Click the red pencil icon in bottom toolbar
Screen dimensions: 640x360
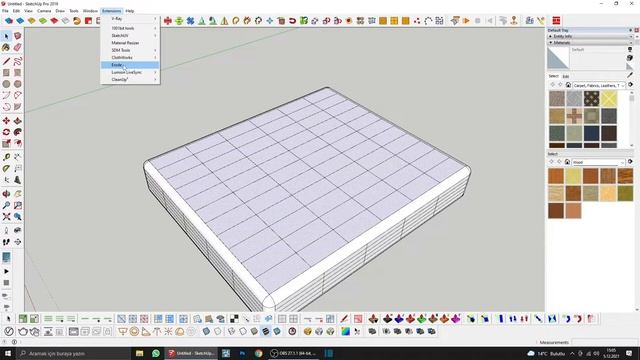(x=345, y=319)
